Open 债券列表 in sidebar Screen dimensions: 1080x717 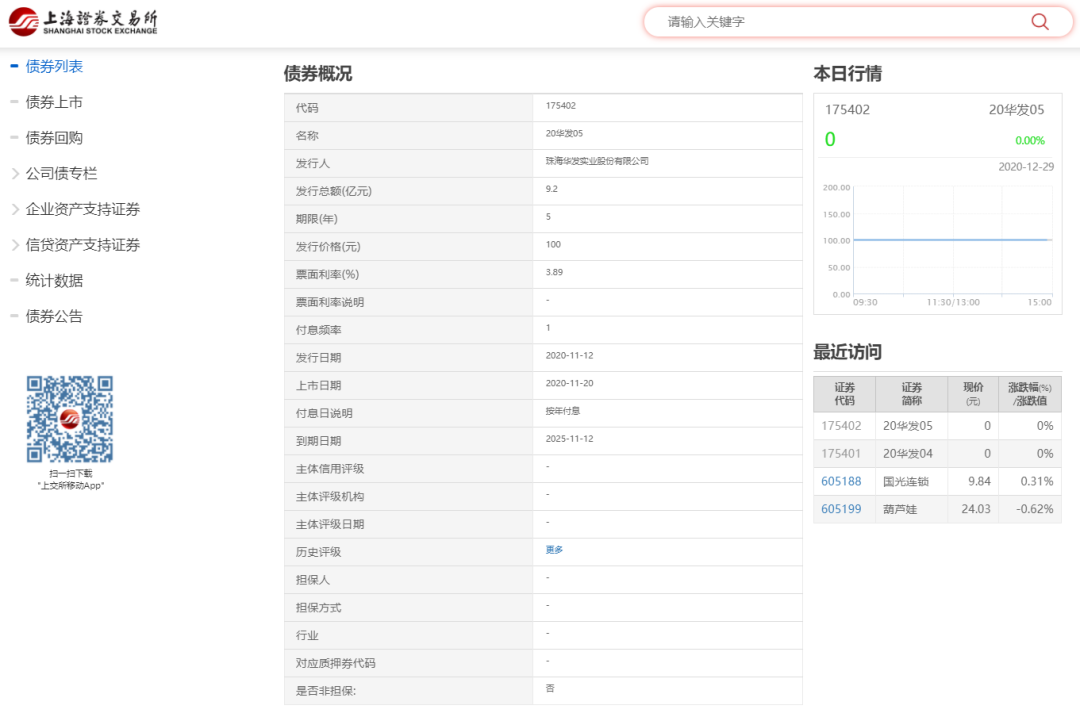pos(54,66)
